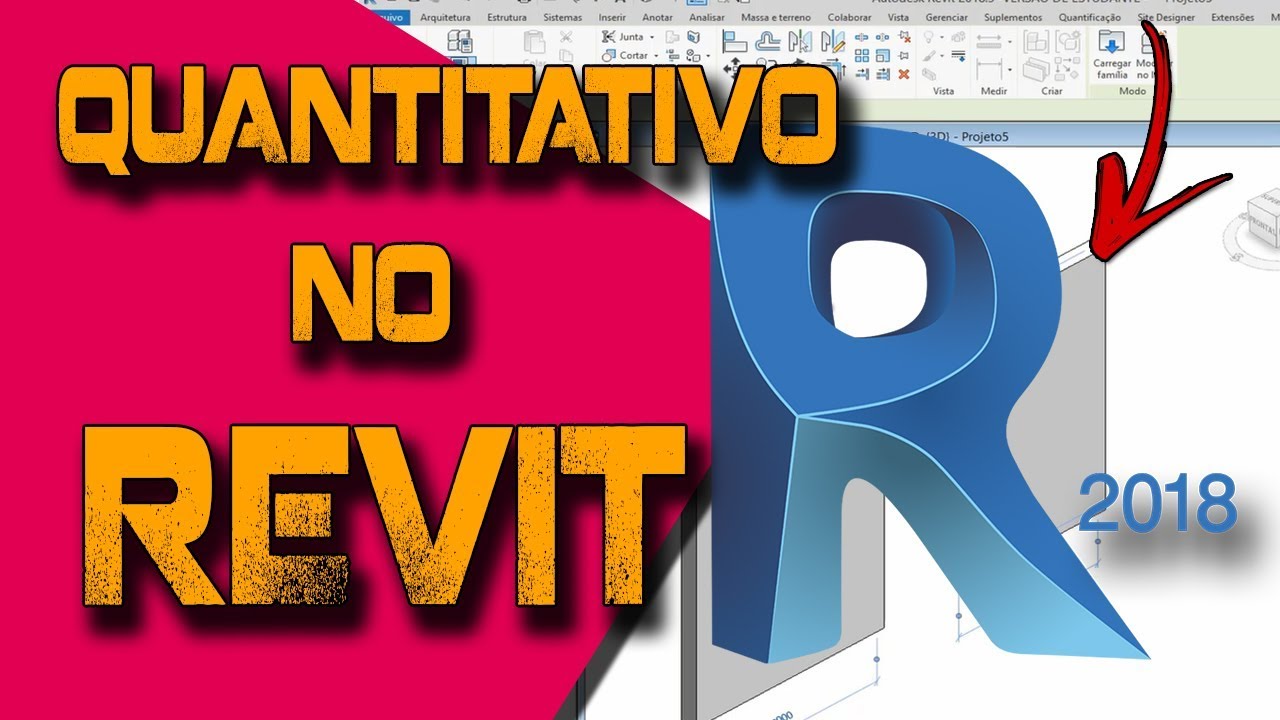
Task: Select Mirror pick axis tool
Action: (800, 42)
